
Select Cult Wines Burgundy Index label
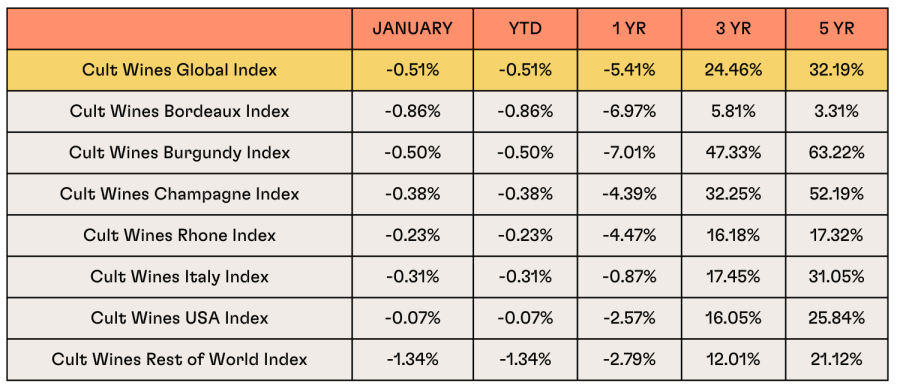(x=179, y=153)
